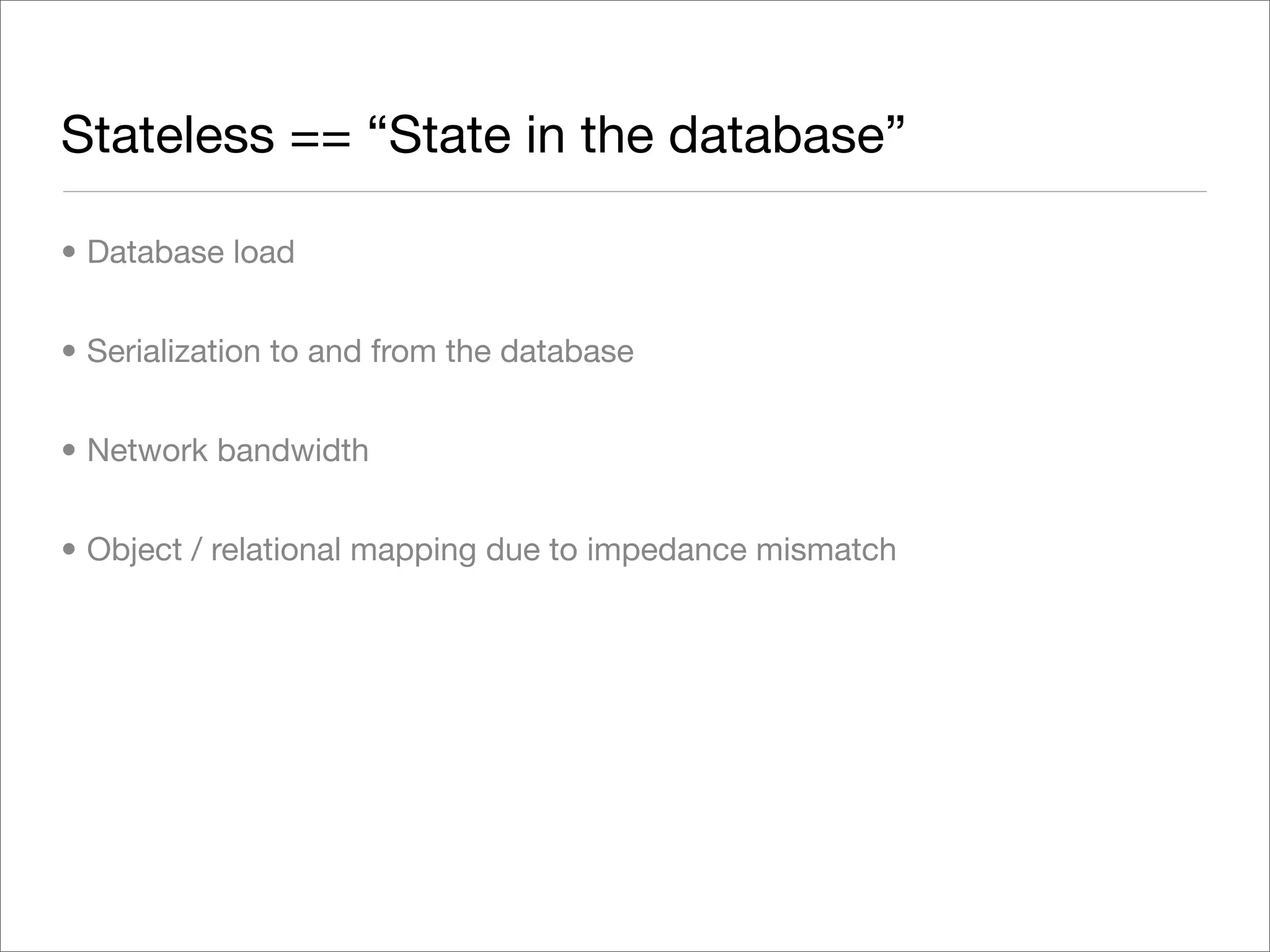
Task: Click the bullet dot before "Object / relational"
Action: (69, 550)
